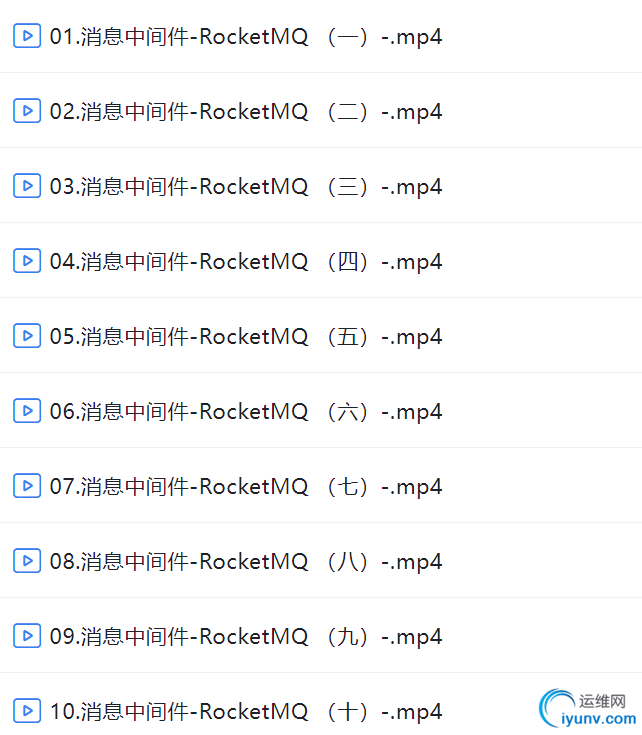642x735 pixels.
Task: Click file 09.消息中间件-RocketMQ（九）-.mp4
Action: pyautogui.click(x=246, y=637)
